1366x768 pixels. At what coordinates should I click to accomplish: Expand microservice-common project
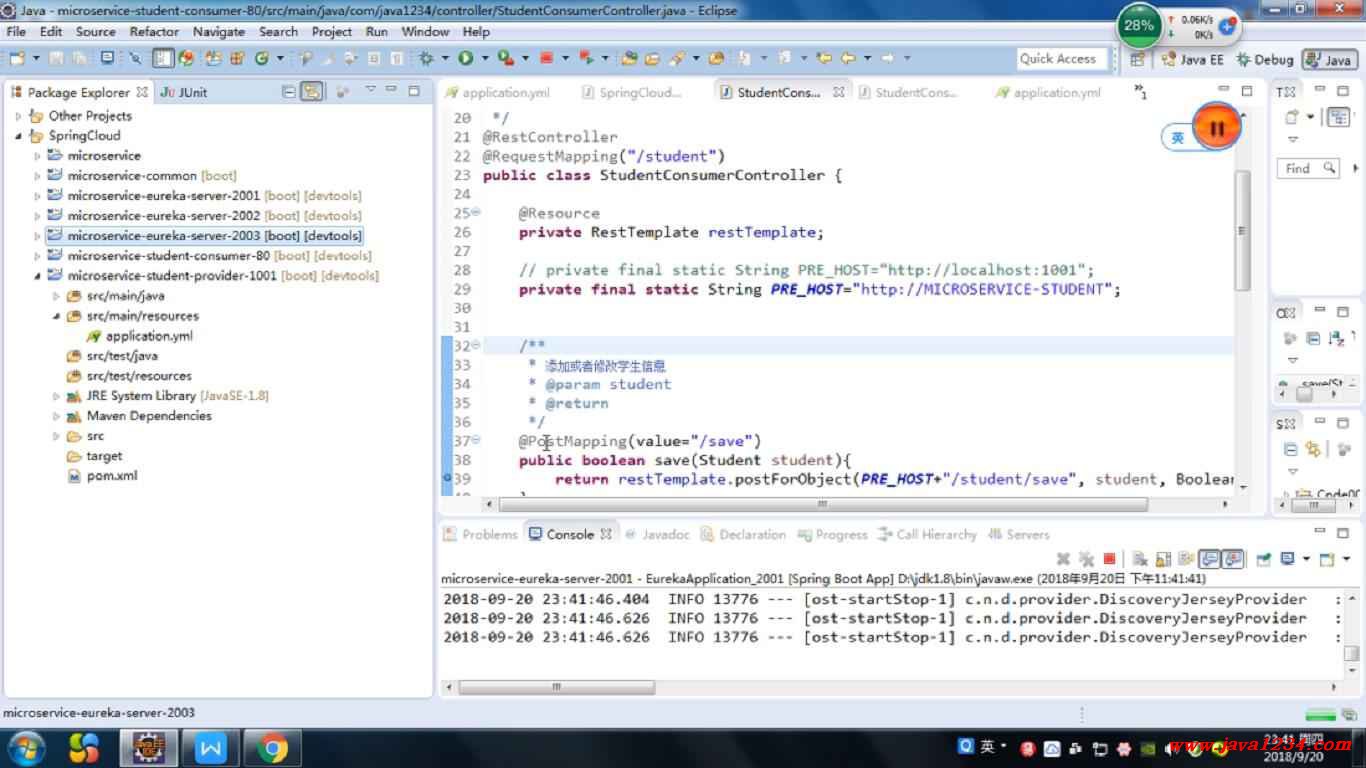(x=38, y=176)
